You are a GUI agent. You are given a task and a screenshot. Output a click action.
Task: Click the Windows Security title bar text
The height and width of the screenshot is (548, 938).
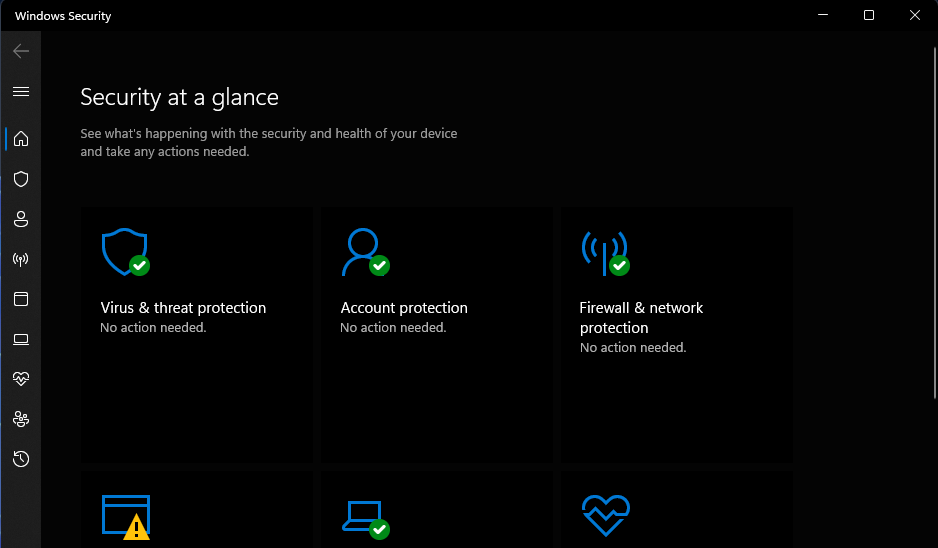click(x=63, y=16)
